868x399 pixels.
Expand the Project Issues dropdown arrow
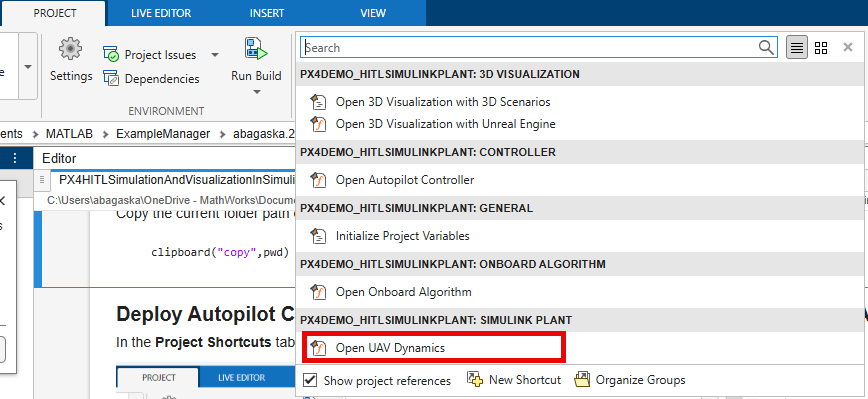coord(215,55)
